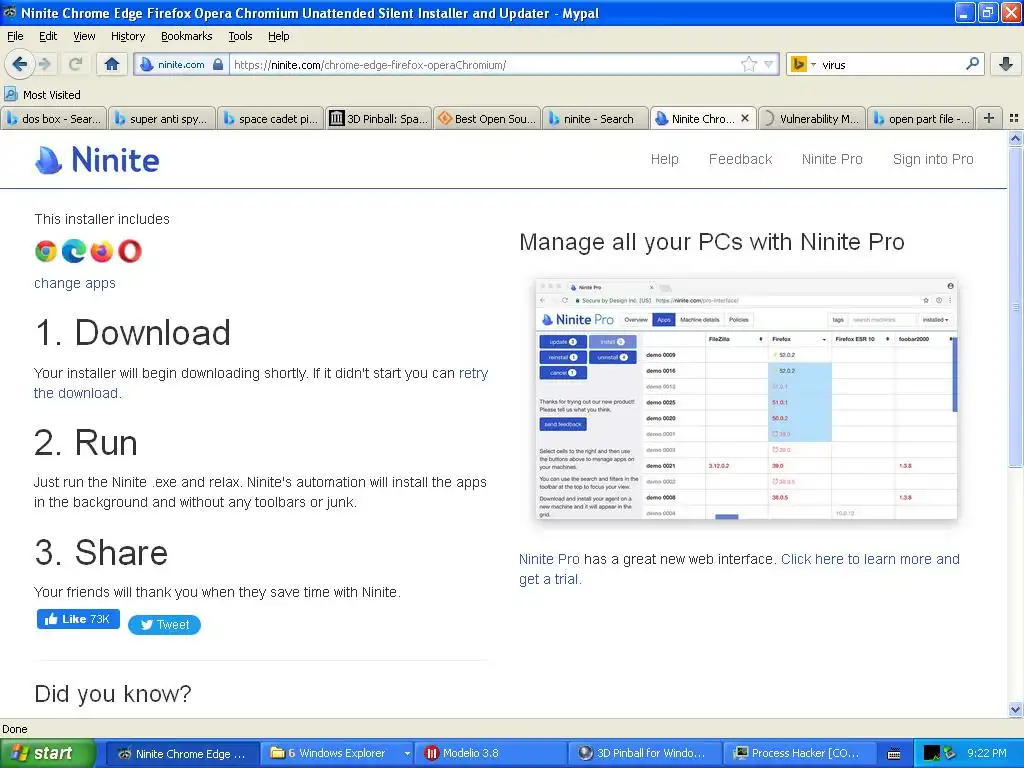Click the green tray icon beside the clock
Viewport: 1024px width, 768px height.
point(950,753)
